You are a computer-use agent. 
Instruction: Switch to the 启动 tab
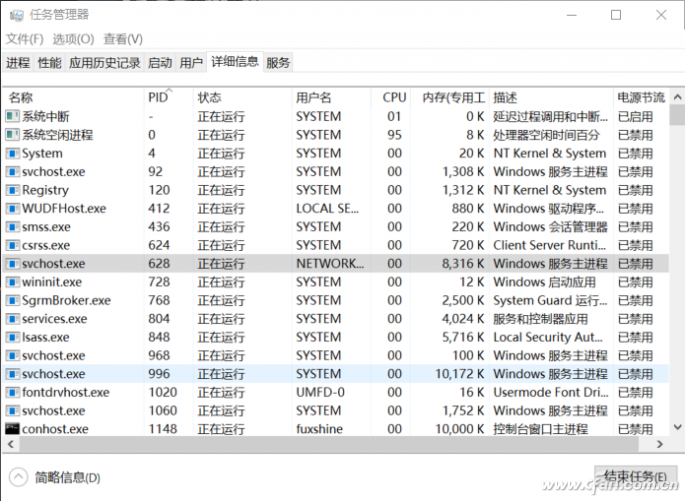[160, 63]
